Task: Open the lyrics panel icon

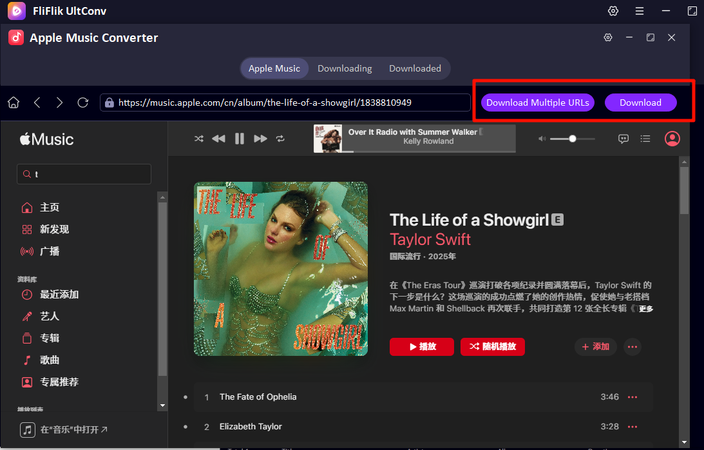Action: [623, 139]
